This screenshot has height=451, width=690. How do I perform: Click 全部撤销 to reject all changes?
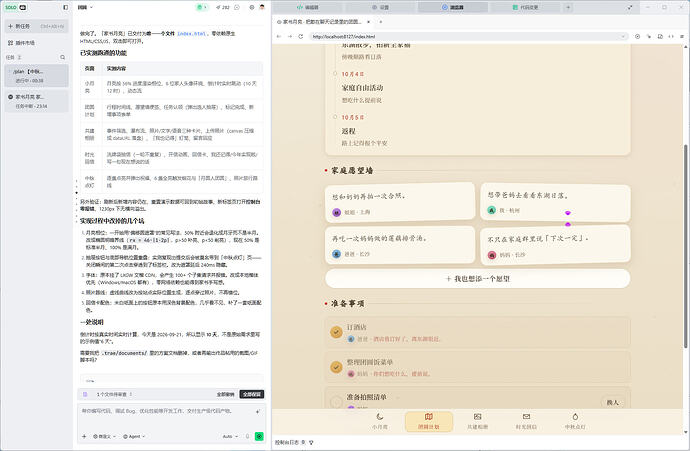[x=225, y=394]
